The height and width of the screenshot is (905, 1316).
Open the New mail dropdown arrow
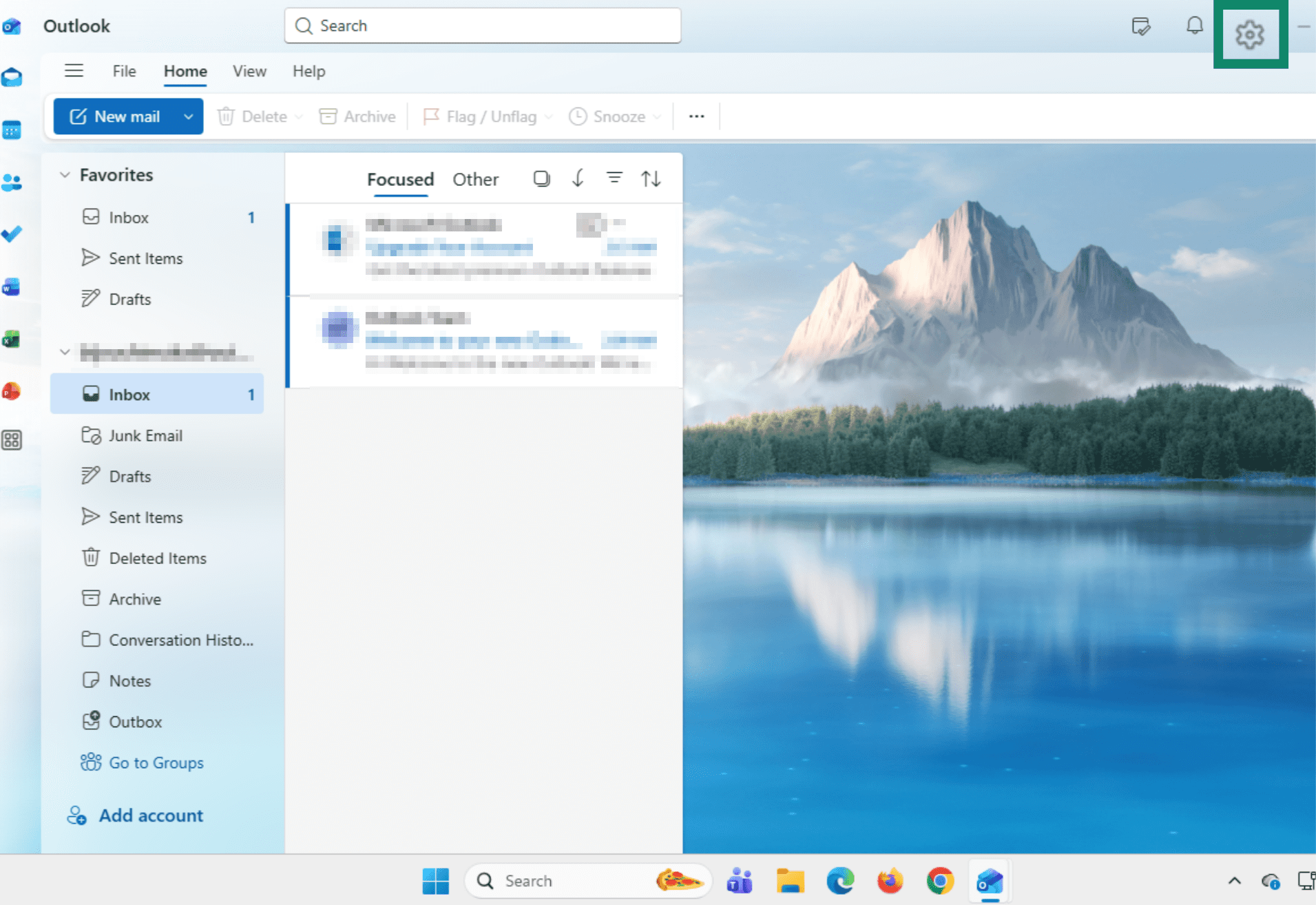point(189,116)
